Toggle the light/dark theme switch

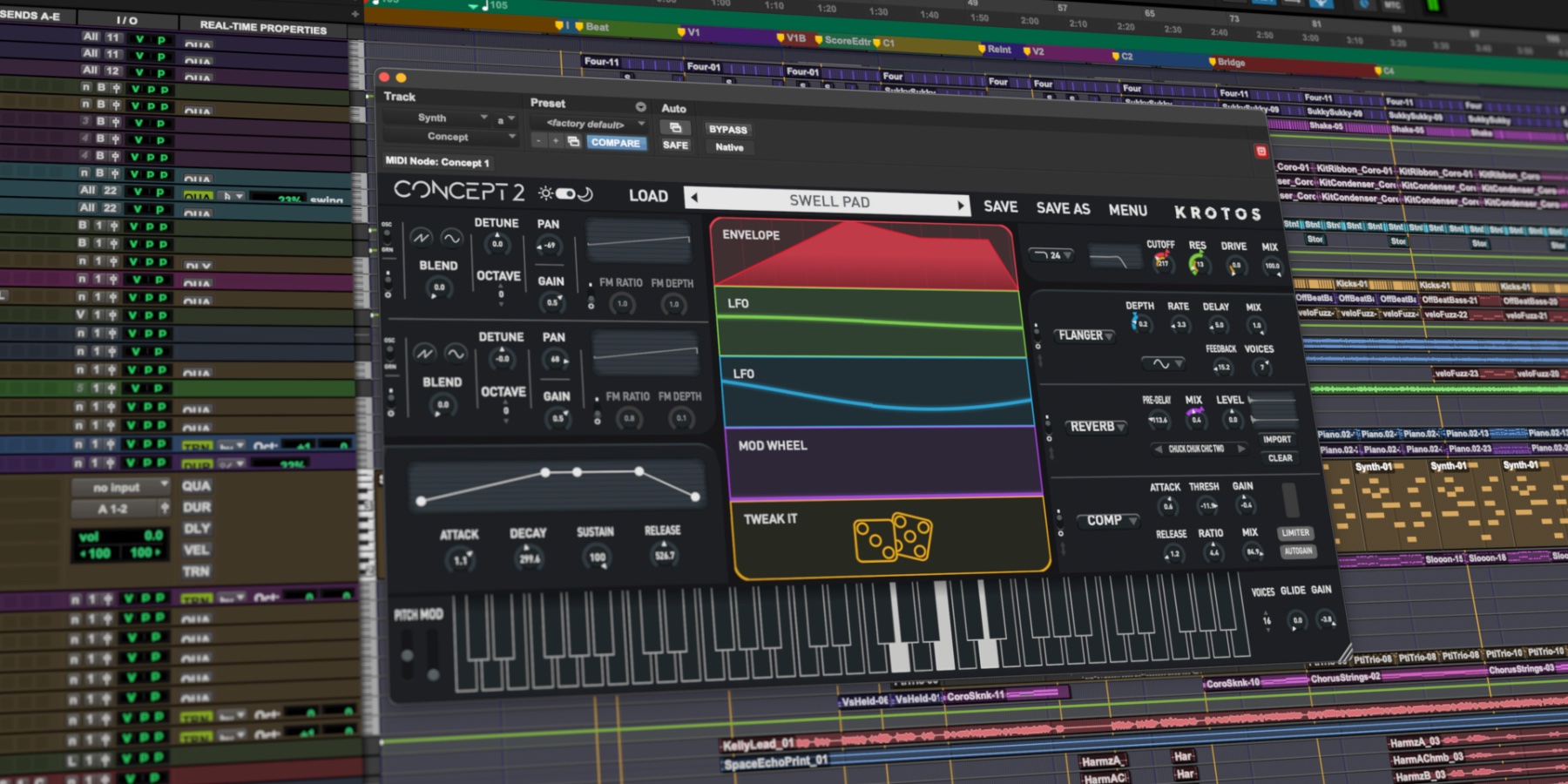[x=565, y=193]
